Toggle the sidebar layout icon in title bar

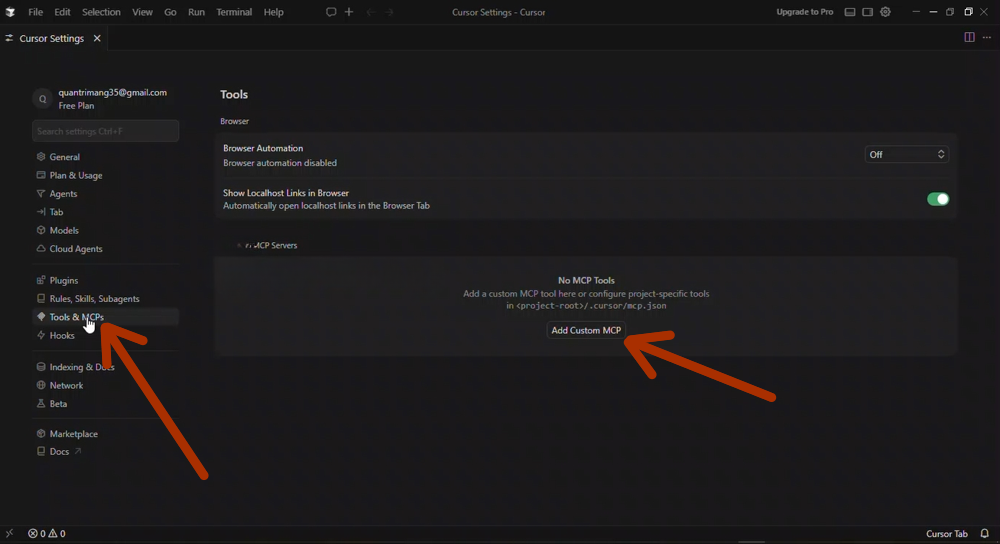[867, 12]
